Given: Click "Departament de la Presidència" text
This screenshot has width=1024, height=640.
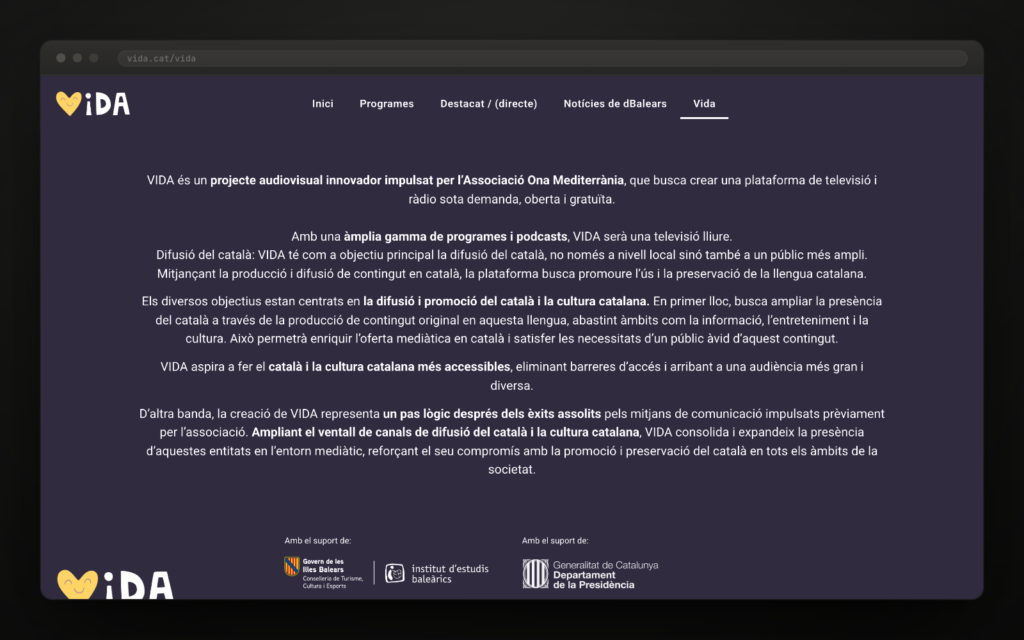Looking at the screenshot, I should 594,580.
